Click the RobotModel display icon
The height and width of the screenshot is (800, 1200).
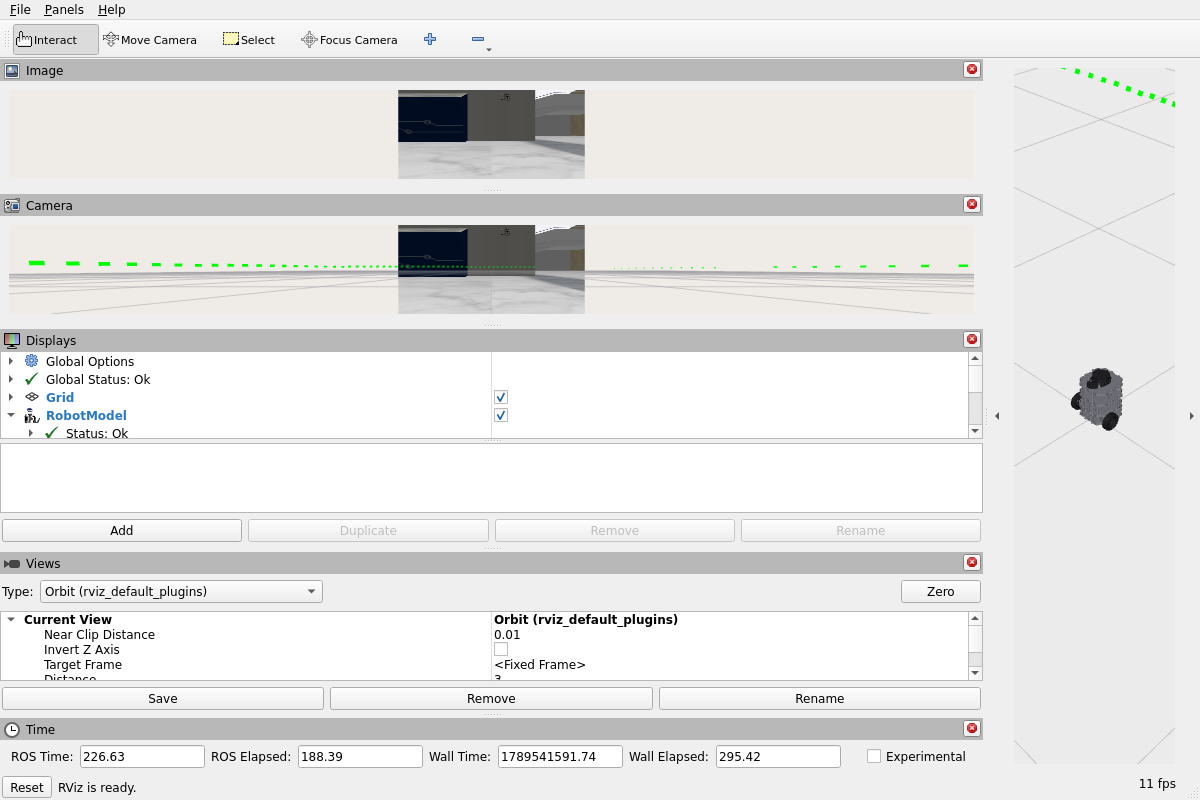[32, 415]
